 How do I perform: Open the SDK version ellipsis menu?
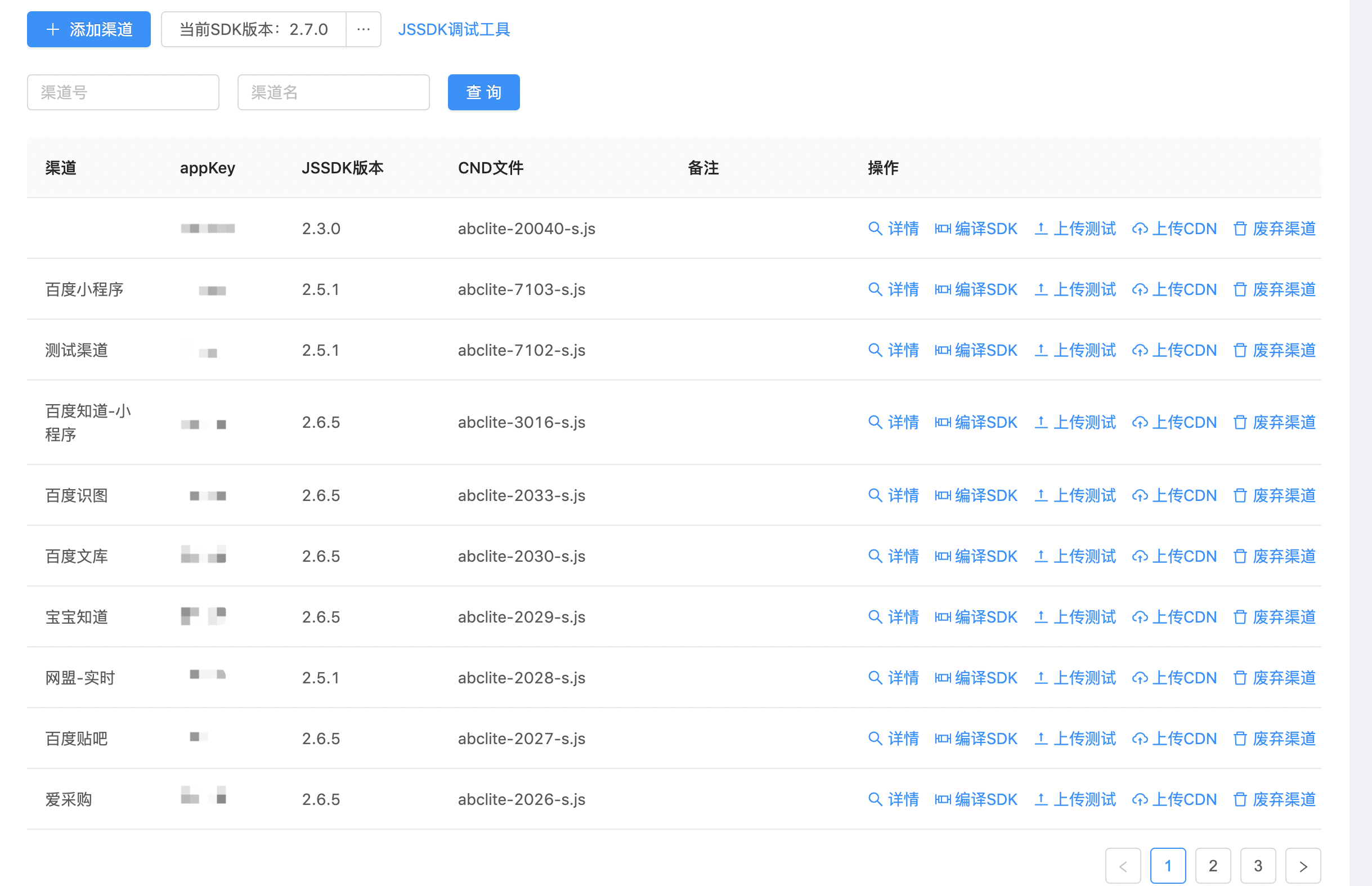pyautogui.click(x=364, y=29)
